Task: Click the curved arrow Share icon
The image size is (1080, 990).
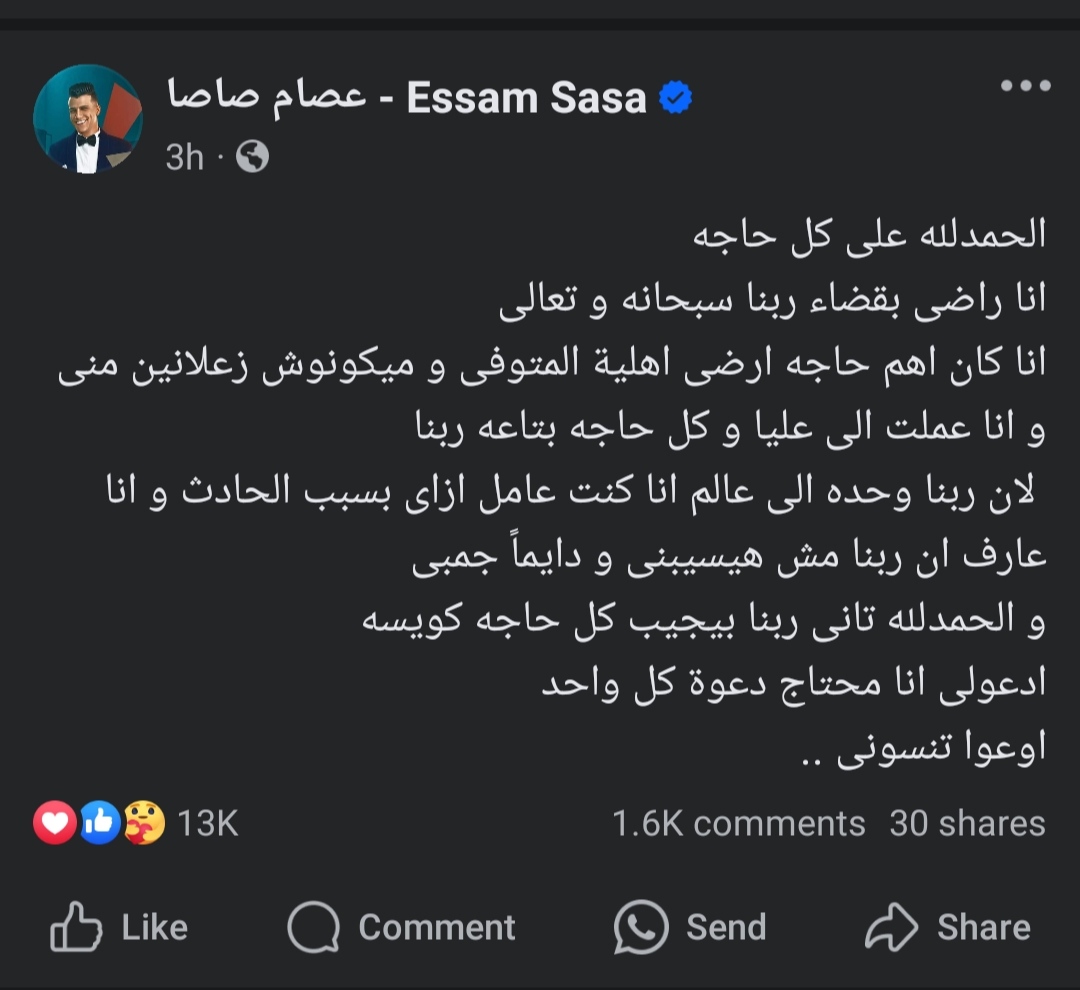Action: coord(891,927)
